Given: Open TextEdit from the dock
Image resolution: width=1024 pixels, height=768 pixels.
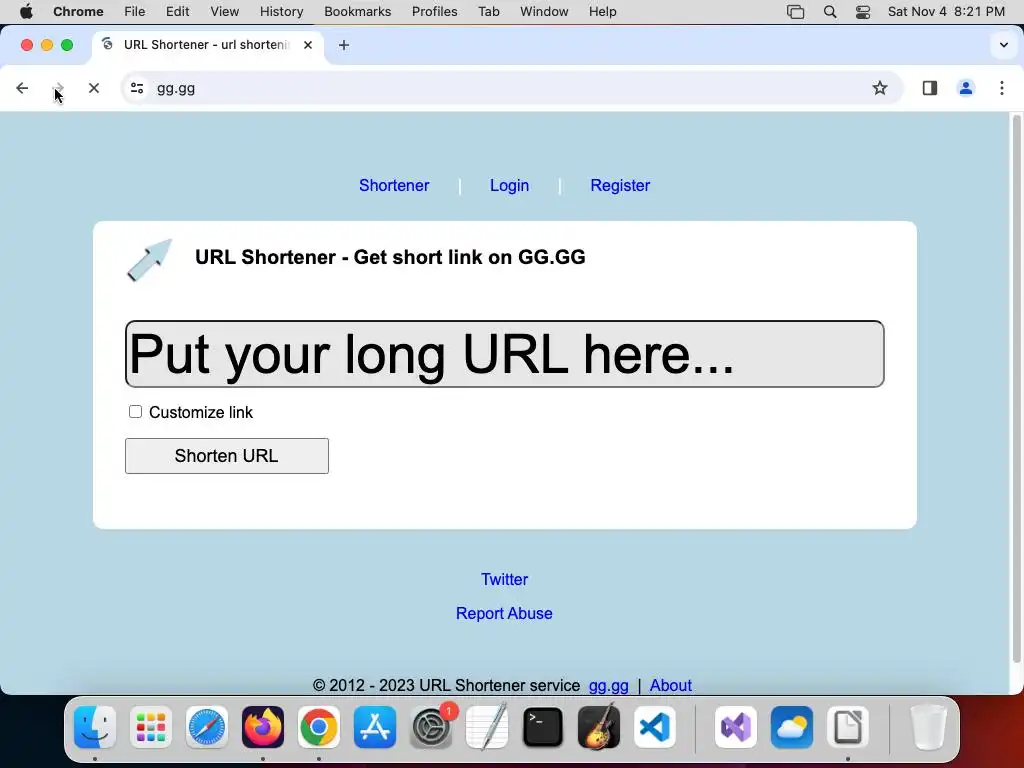Looking at the screenshot, I should 487,727.
